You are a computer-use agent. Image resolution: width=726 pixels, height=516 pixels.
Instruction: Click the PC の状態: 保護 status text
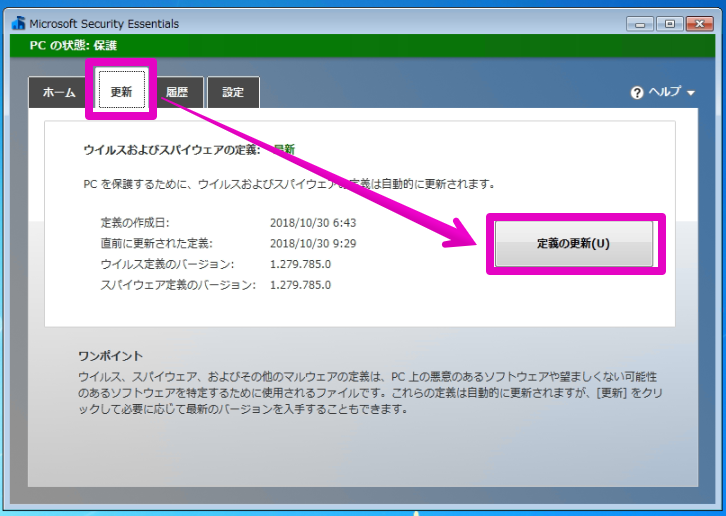[x=73, y=45]
